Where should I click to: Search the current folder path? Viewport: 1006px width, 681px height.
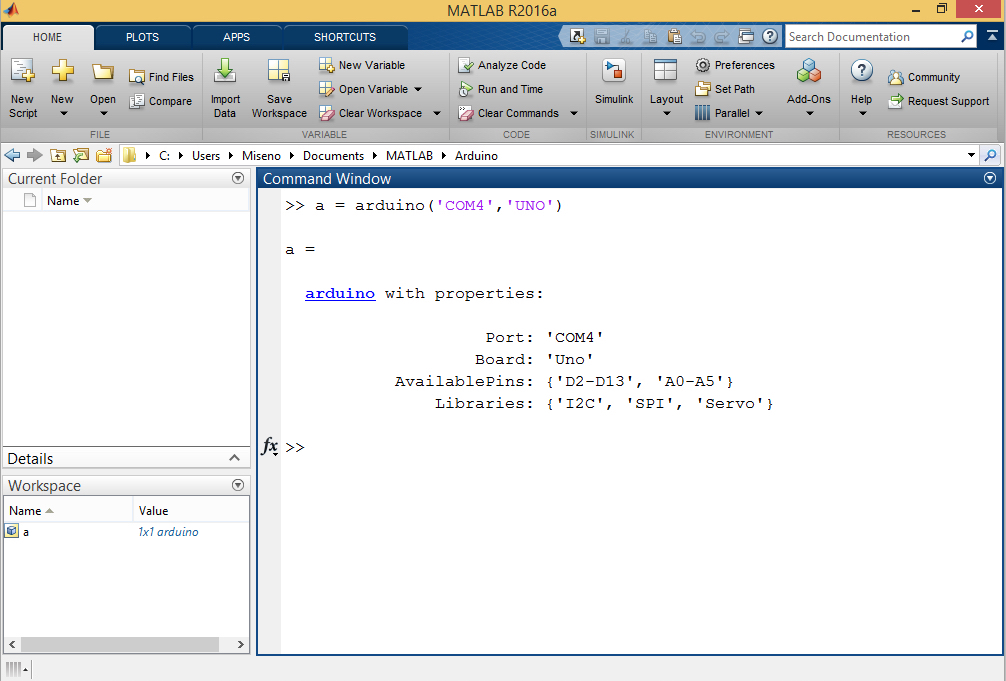click(991, 155)
